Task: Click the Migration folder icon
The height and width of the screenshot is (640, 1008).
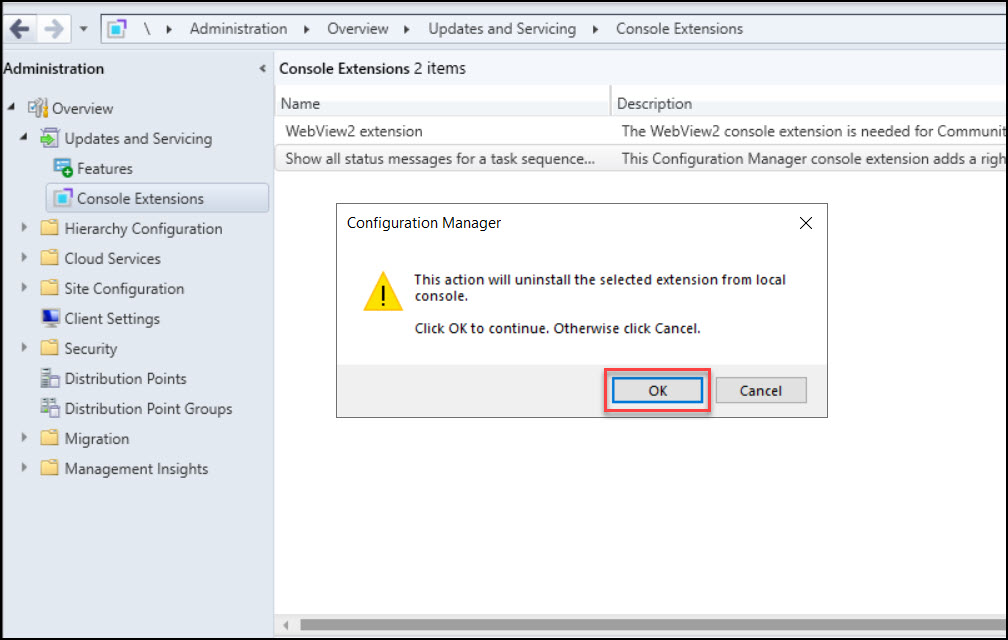Action: [x=50, y=438]
